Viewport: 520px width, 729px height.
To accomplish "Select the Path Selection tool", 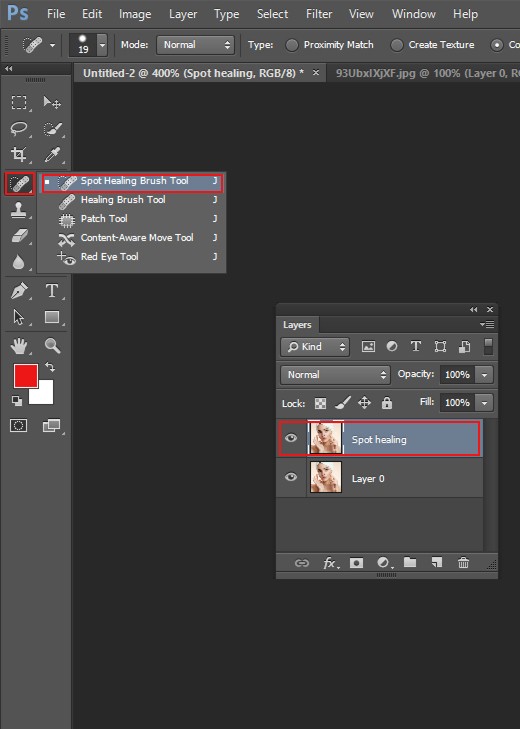I will [19, 317].
